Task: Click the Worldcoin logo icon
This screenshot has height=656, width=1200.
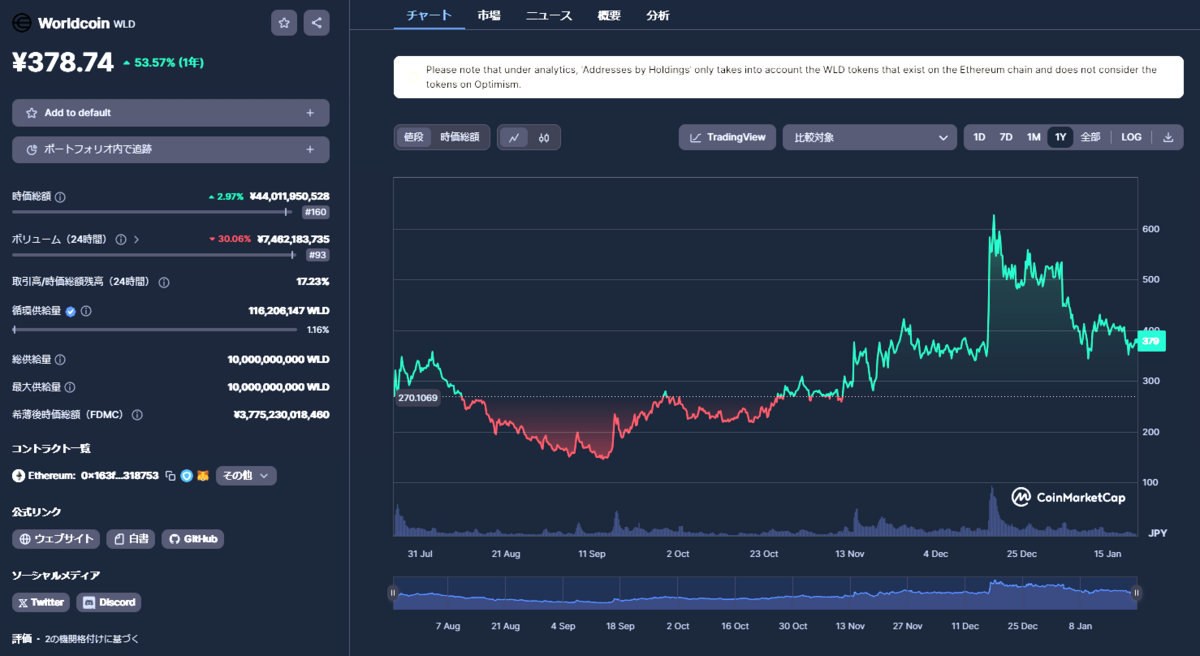Action: point(21,22)
